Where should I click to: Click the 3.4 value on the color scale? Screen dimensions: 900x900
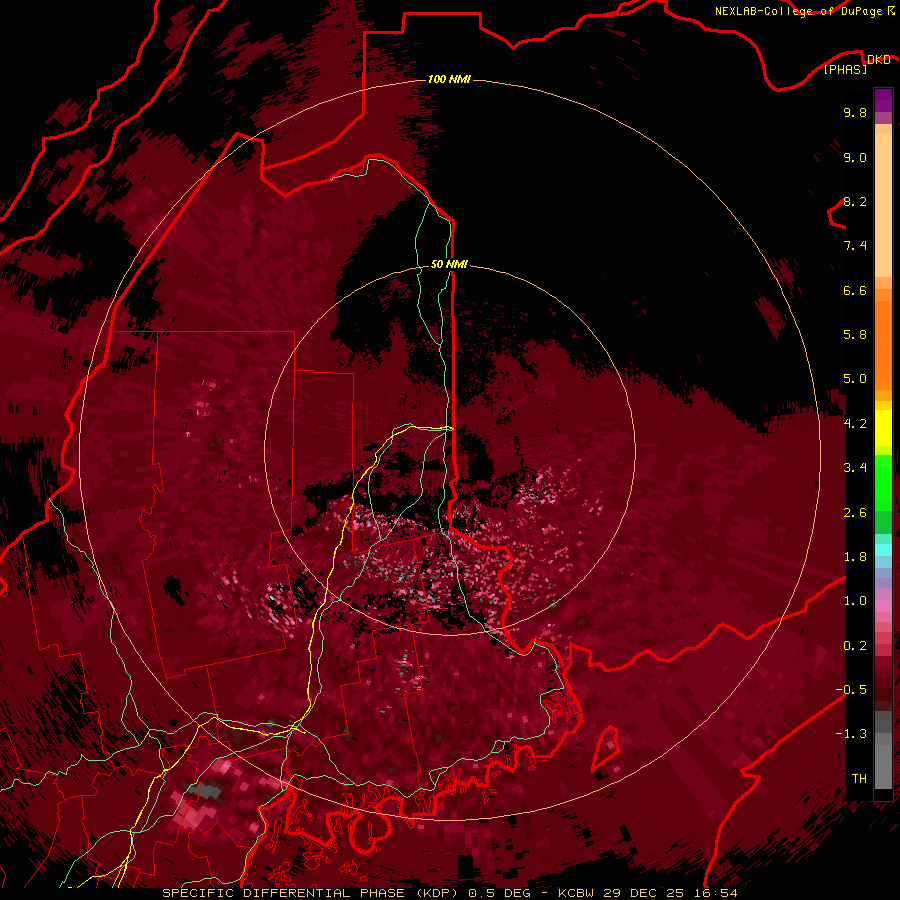point(855,468)
